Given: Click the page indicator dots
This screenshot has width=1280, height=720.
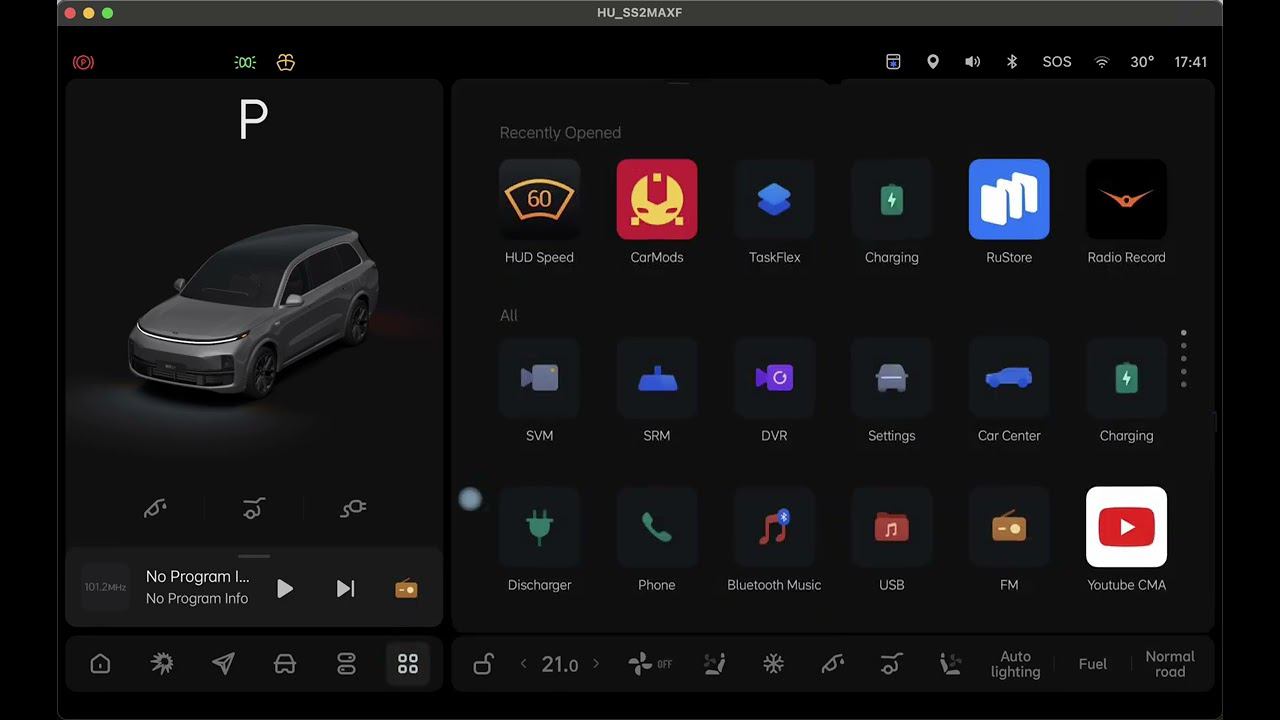Looking at the screenshot, I should click(1183, 359).
